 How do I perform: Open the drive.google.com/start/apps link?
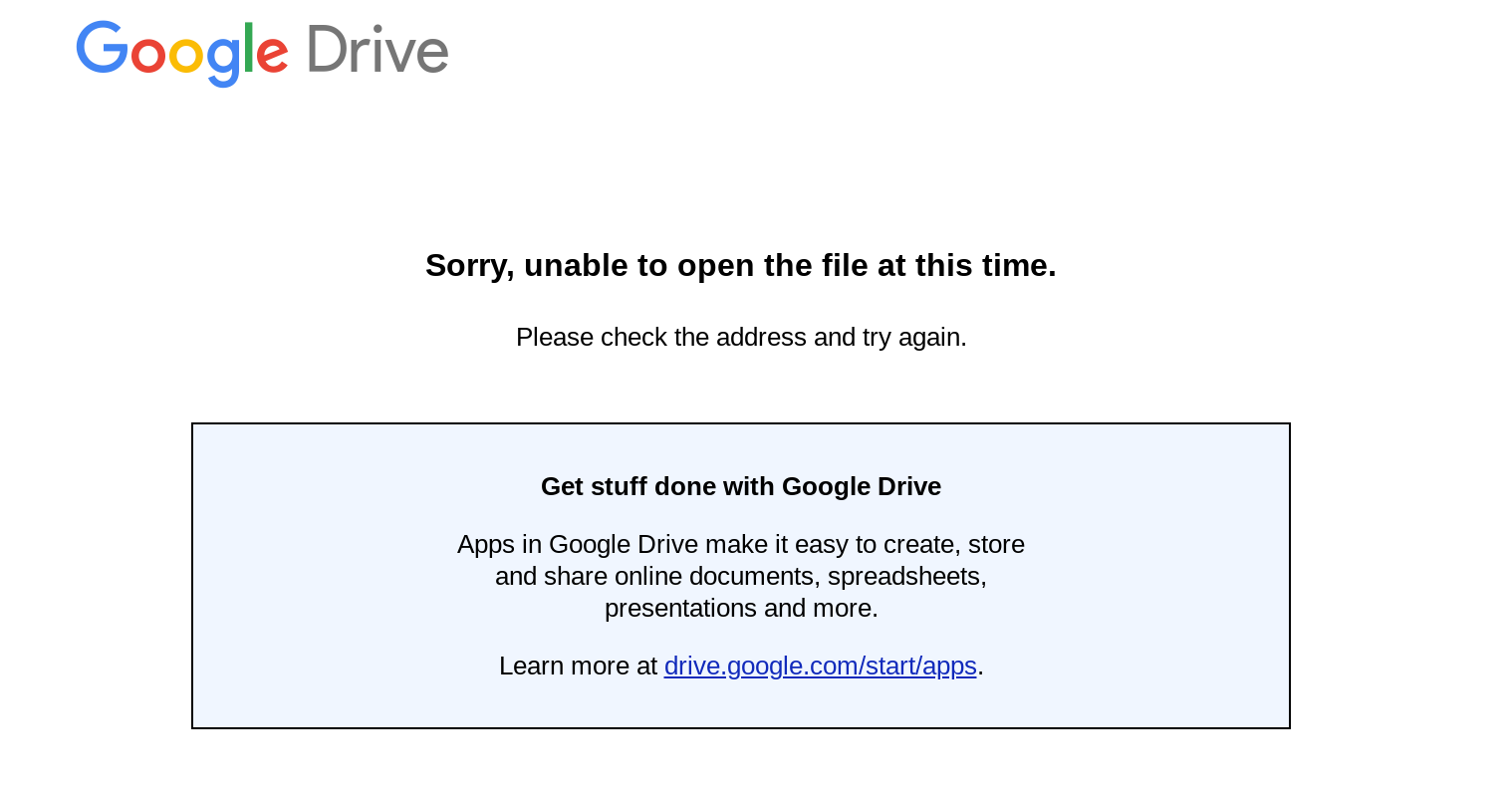point(820,666)
